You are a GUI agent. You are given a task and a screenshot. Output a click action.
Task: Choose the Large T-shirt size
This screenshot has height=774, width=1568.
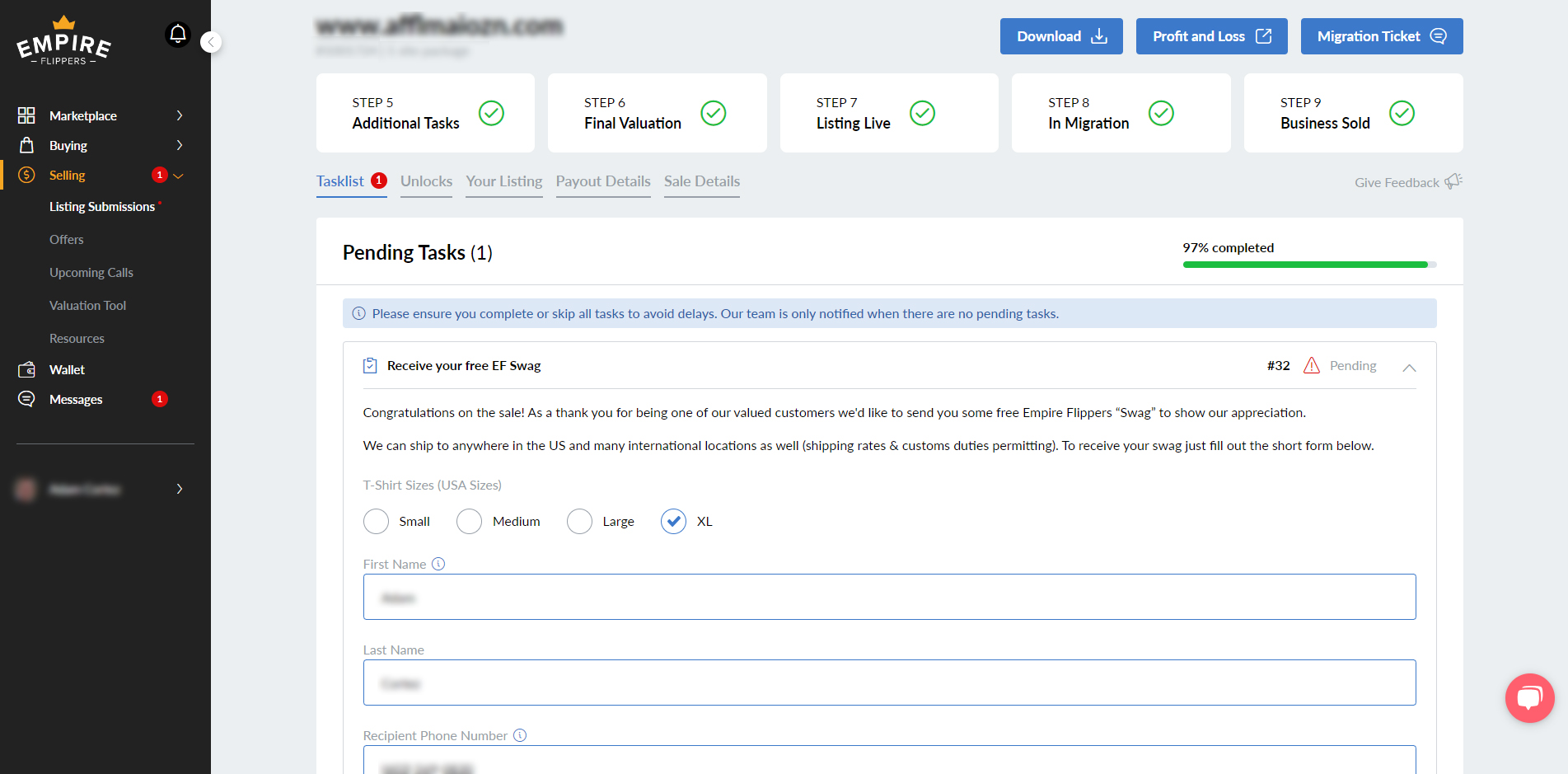pos(580,522)
